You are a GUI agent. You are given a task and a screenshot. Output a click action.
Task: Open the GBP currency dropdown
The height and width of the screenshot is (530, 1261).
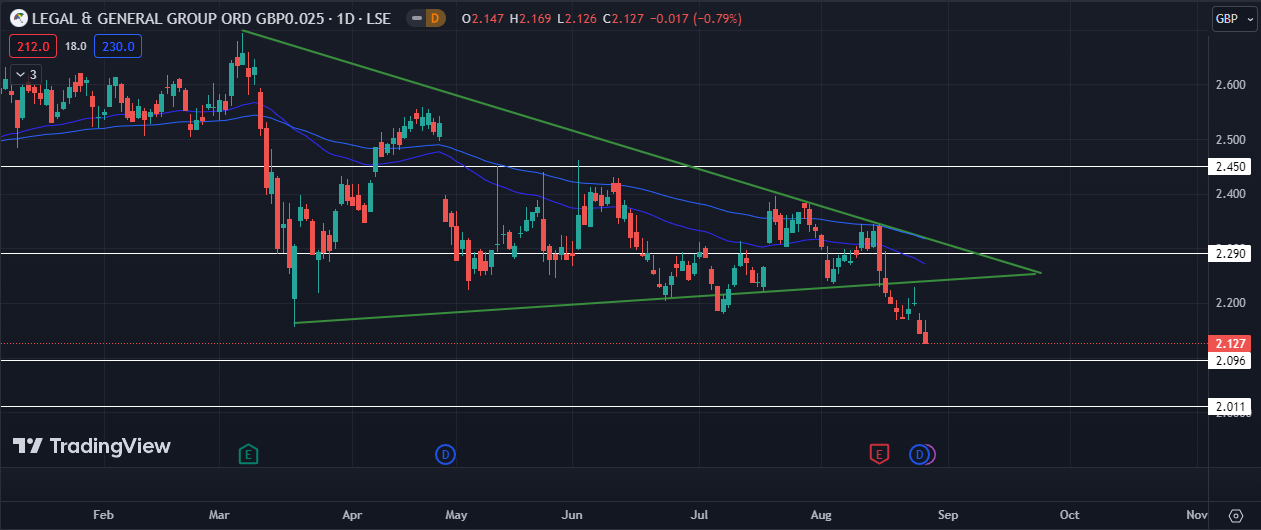pos(1234,18)
